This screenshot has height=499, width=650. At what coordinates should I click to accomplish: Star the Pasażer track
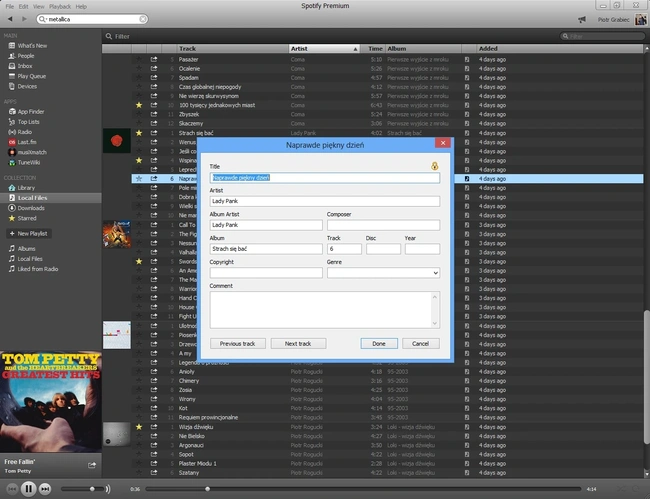139,59
